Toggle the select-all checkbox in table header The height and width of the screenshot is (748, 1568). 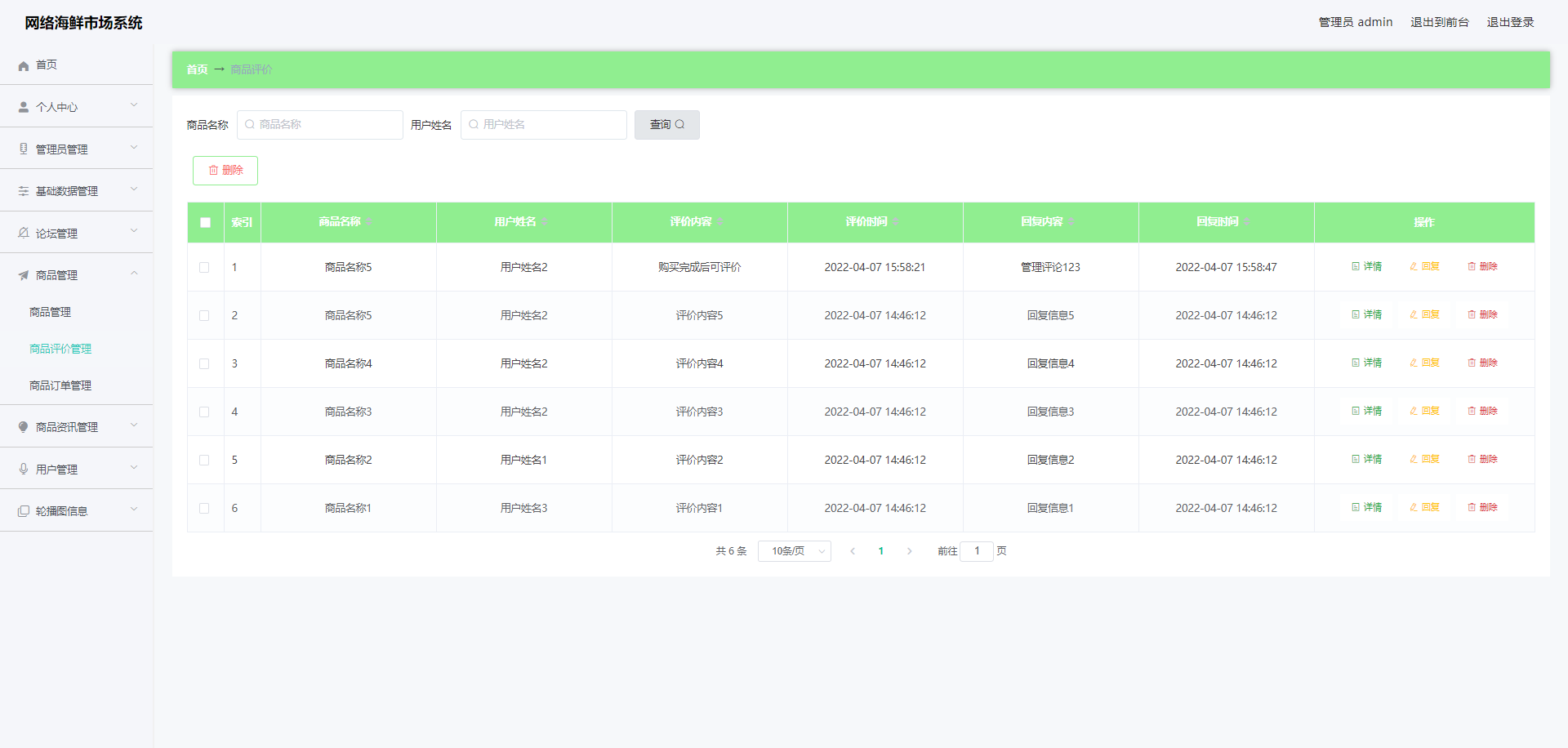(x=205, y=222)
